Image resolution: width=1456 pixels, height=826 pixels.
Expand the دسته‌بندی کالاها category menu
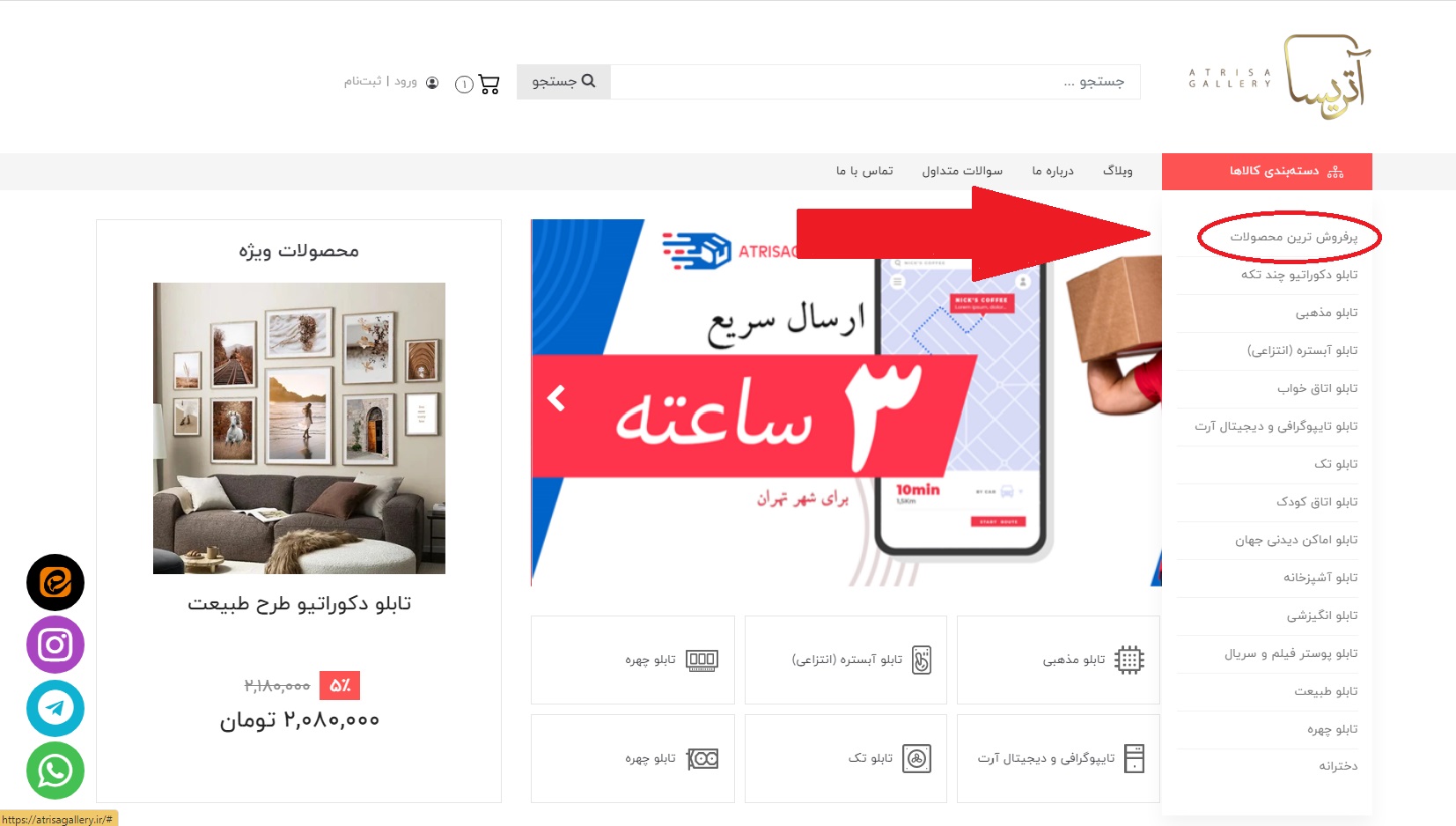pyautogui.click(x=1267, y=171)
